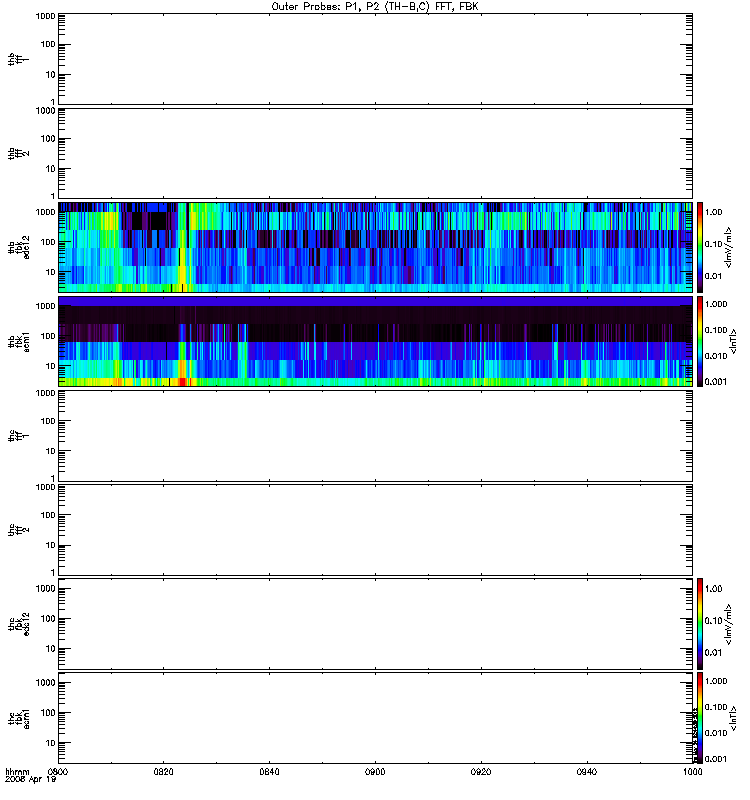Image resolution: width=750 pixels, height=800 pixels.
Task: Click the 'hhmm' time format label
Action: [17, 772]
